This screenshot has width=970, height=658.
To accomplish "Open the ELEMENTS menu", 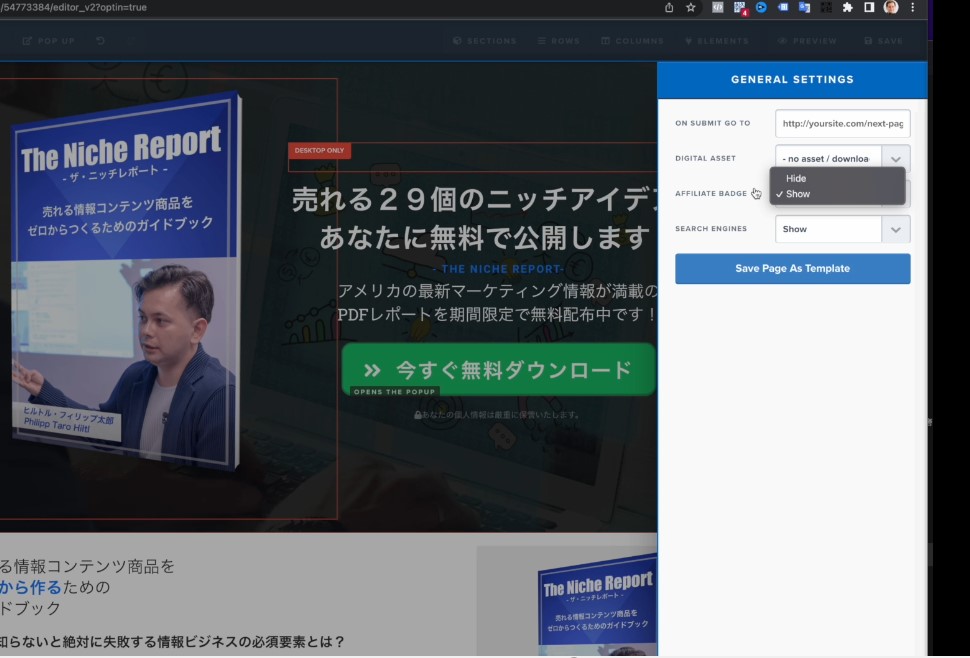I will click(x=717, y=41).
